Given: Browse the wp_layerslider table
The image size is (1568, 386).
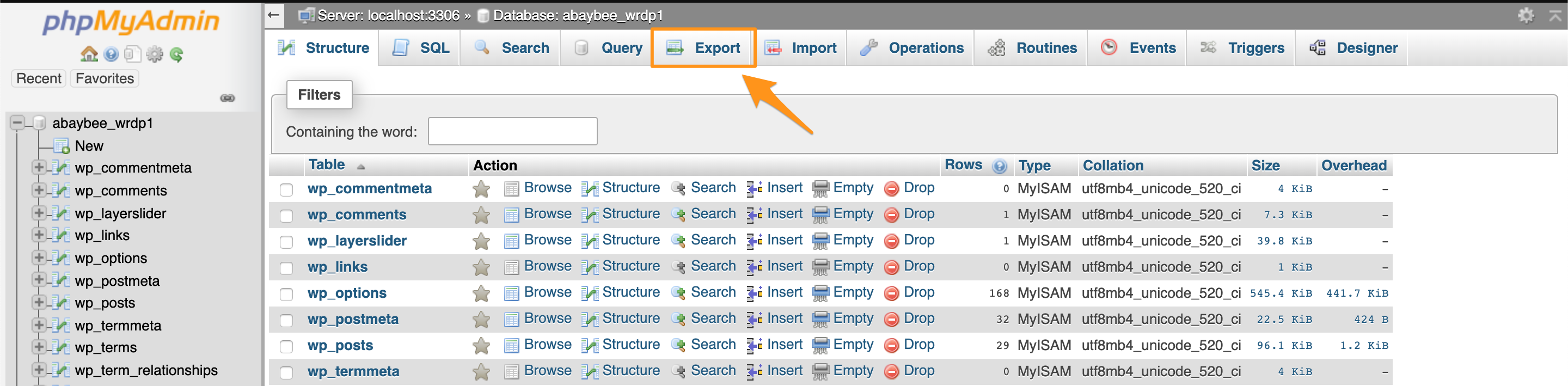Looking at the screenshot, I should tap(547, 241).
